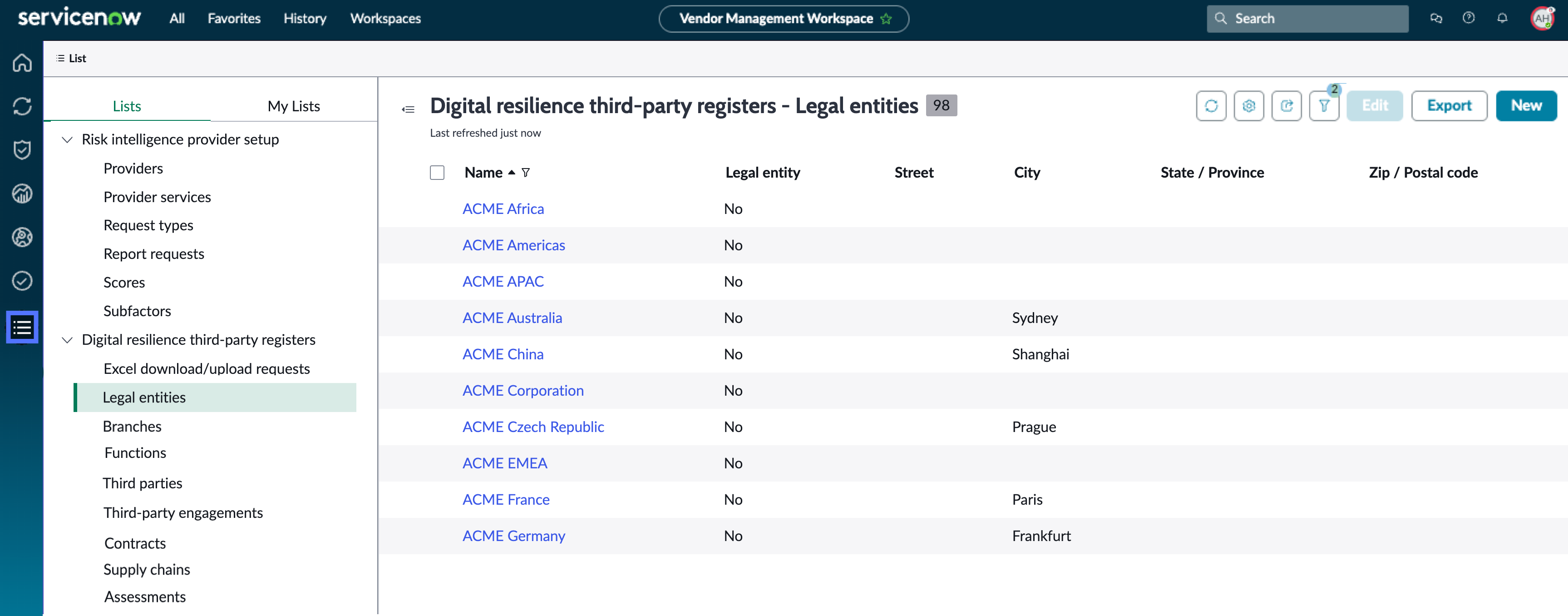The width and height of the screenshot is (1568, 616).
Task: Open the History menu
Action: [305, 18]
